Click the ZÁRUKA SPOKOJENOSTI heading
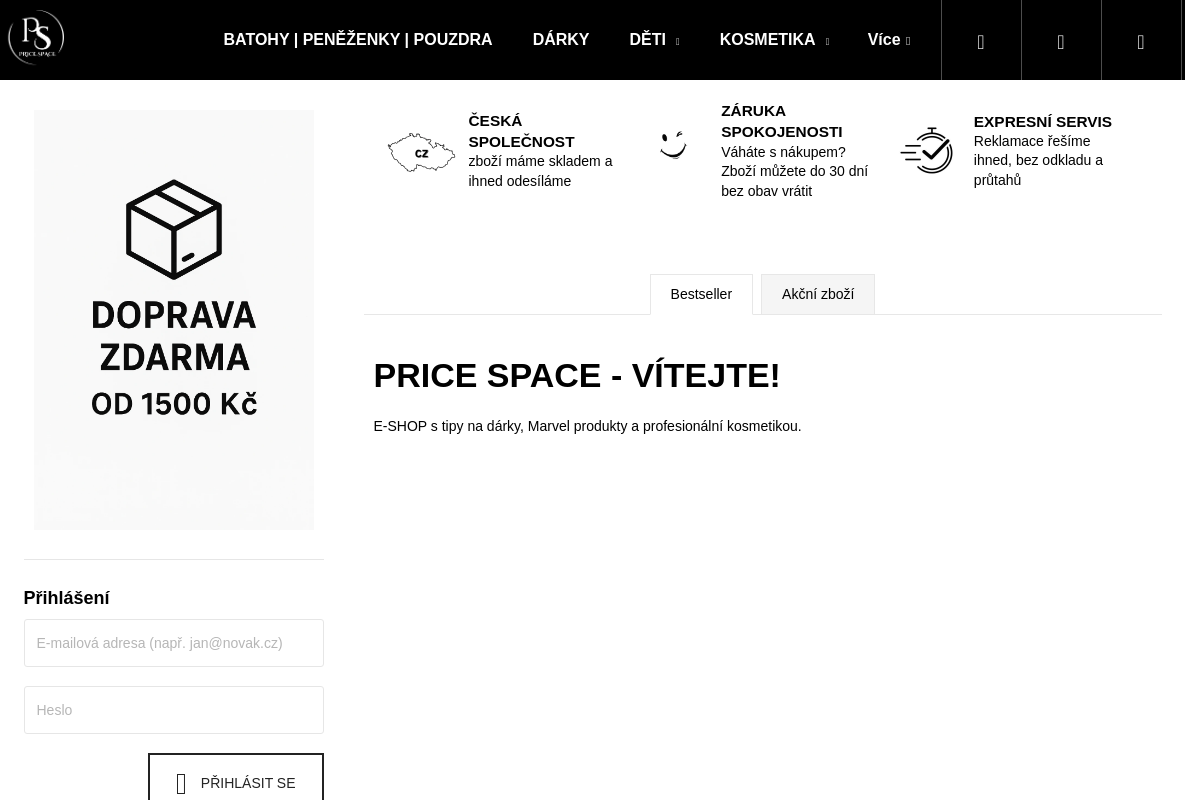This screenshot has height=800, width=1200. [x=781, y=121]
